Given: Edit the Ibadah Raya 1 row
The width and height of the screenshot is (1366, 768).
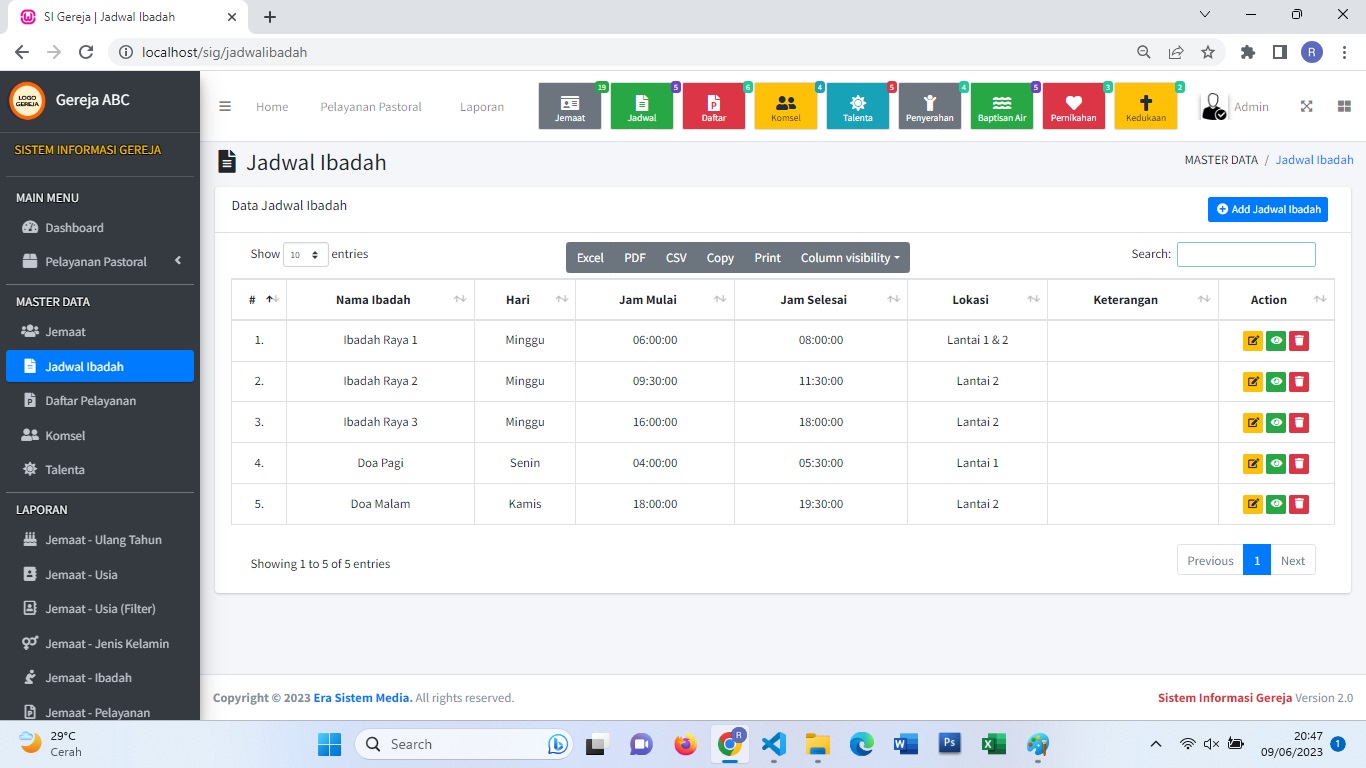Looking at the screenshot, I should tap(1252, 341).
